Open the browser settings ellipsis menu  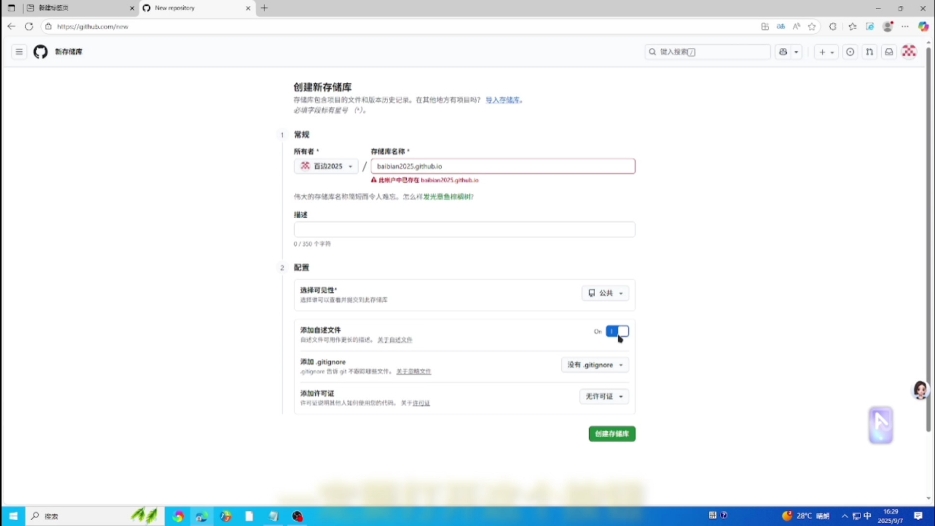coord(905,26)
